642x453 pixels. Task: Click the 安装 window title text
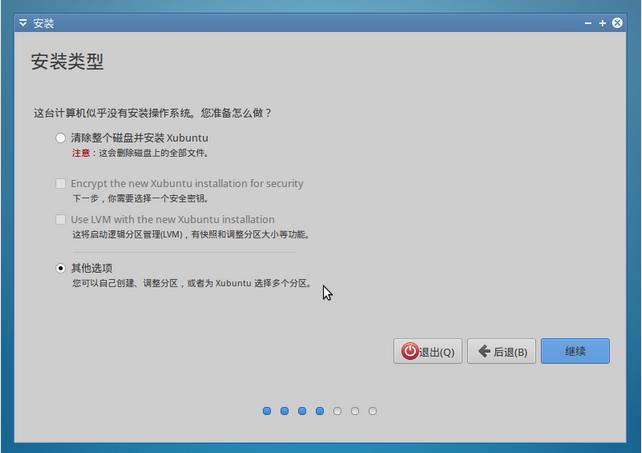coord(43,23)
